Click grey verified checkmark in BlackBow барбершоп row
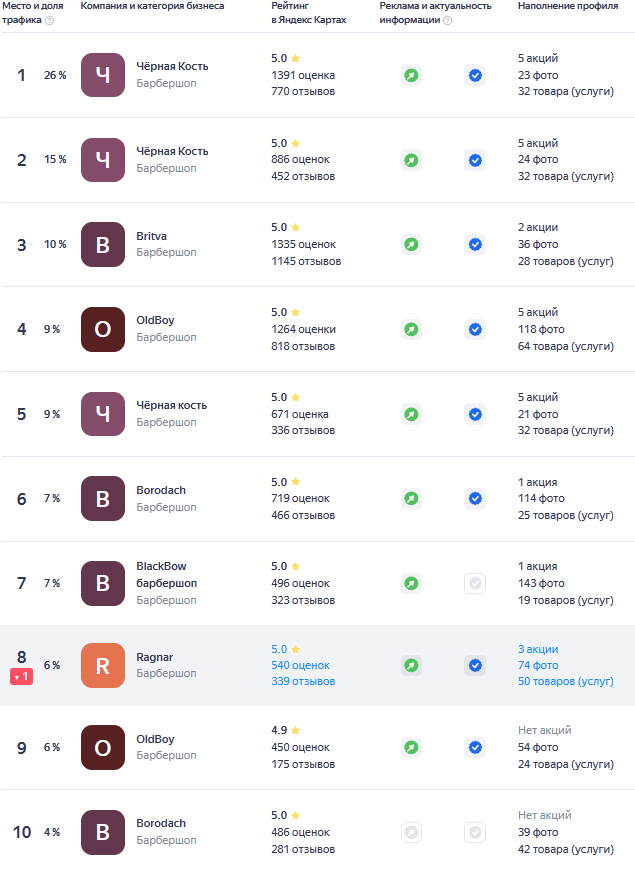The height and width of the screenshot is (875, 635). coord(475,583)
